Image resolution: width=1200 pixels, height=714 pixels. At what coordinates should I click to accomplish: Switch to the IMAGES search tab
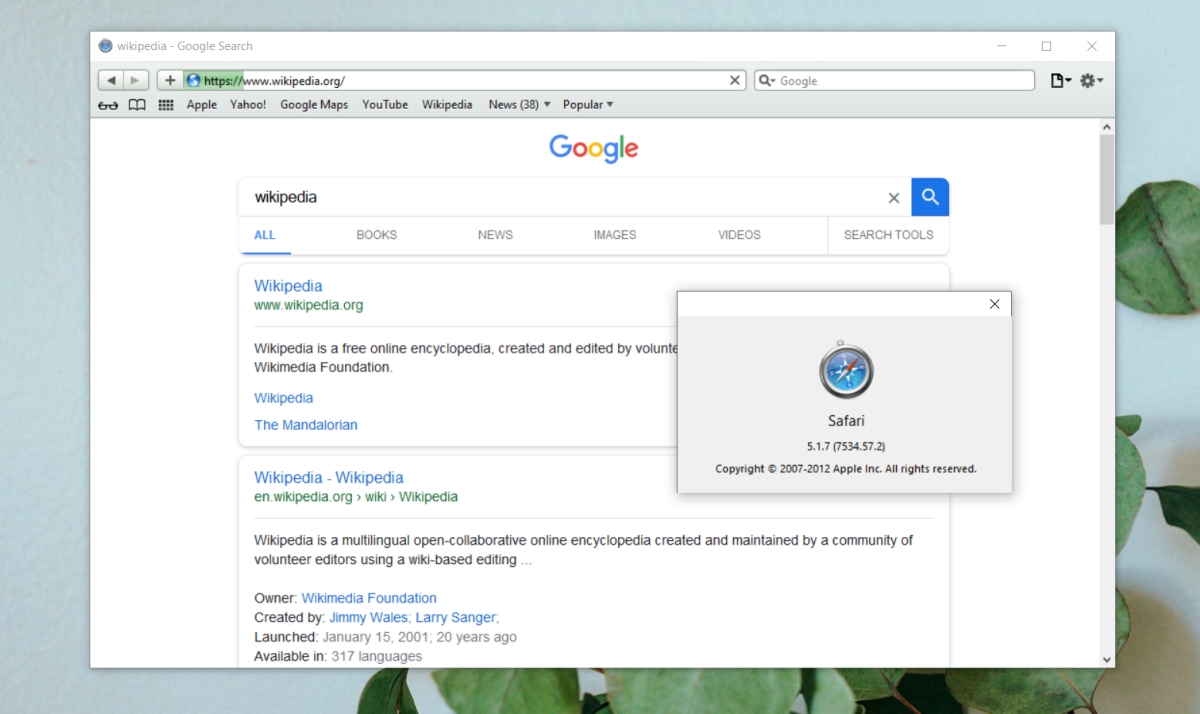click(x=614, y=235)
